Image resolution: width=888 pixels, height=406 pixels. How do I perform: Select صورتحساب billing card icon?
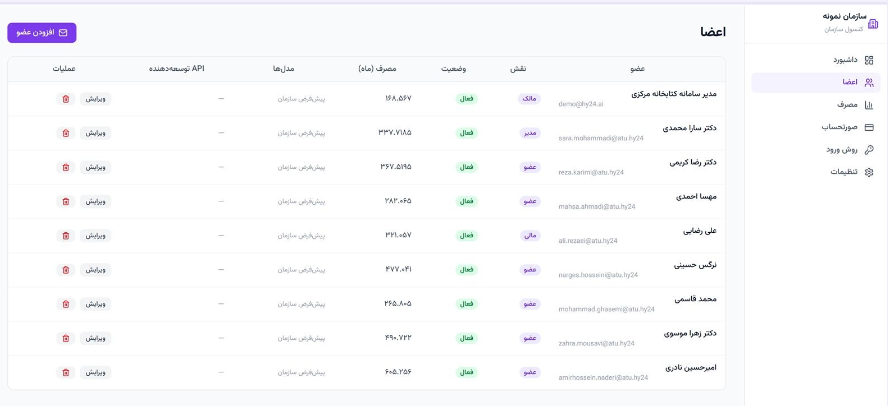[869, 127]
